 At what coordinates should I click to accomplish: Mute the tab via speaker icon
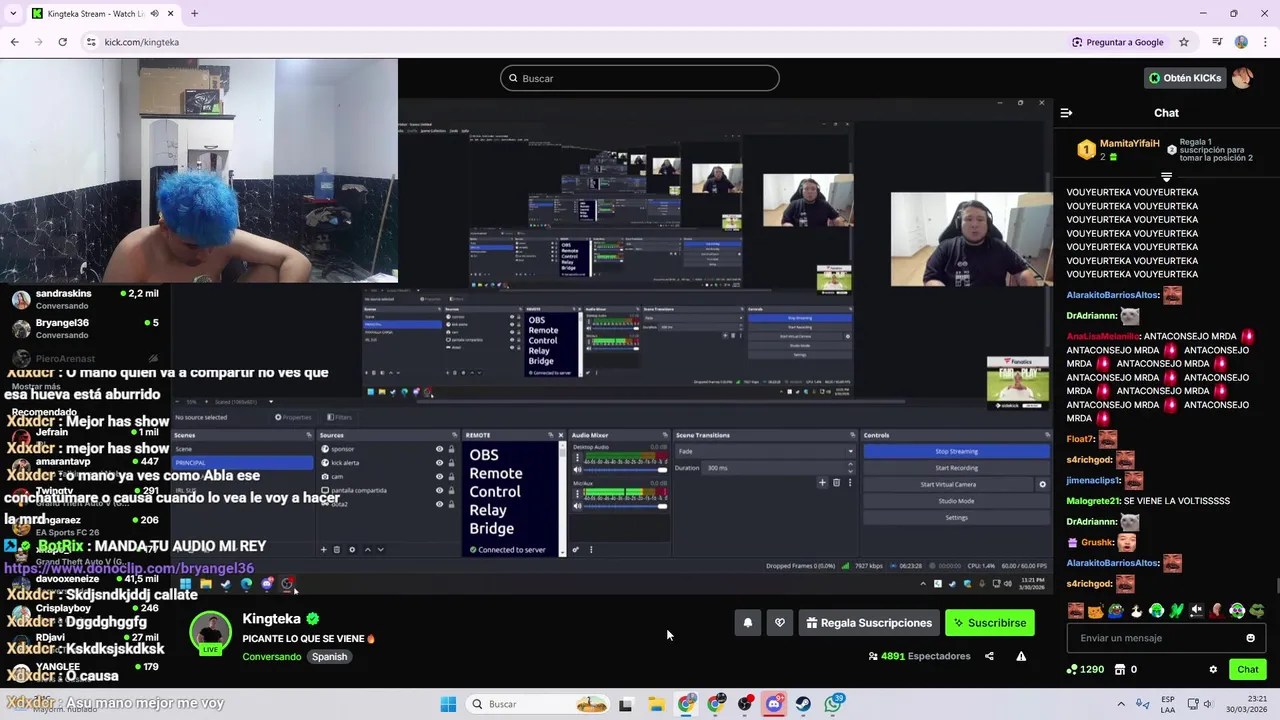153,14
